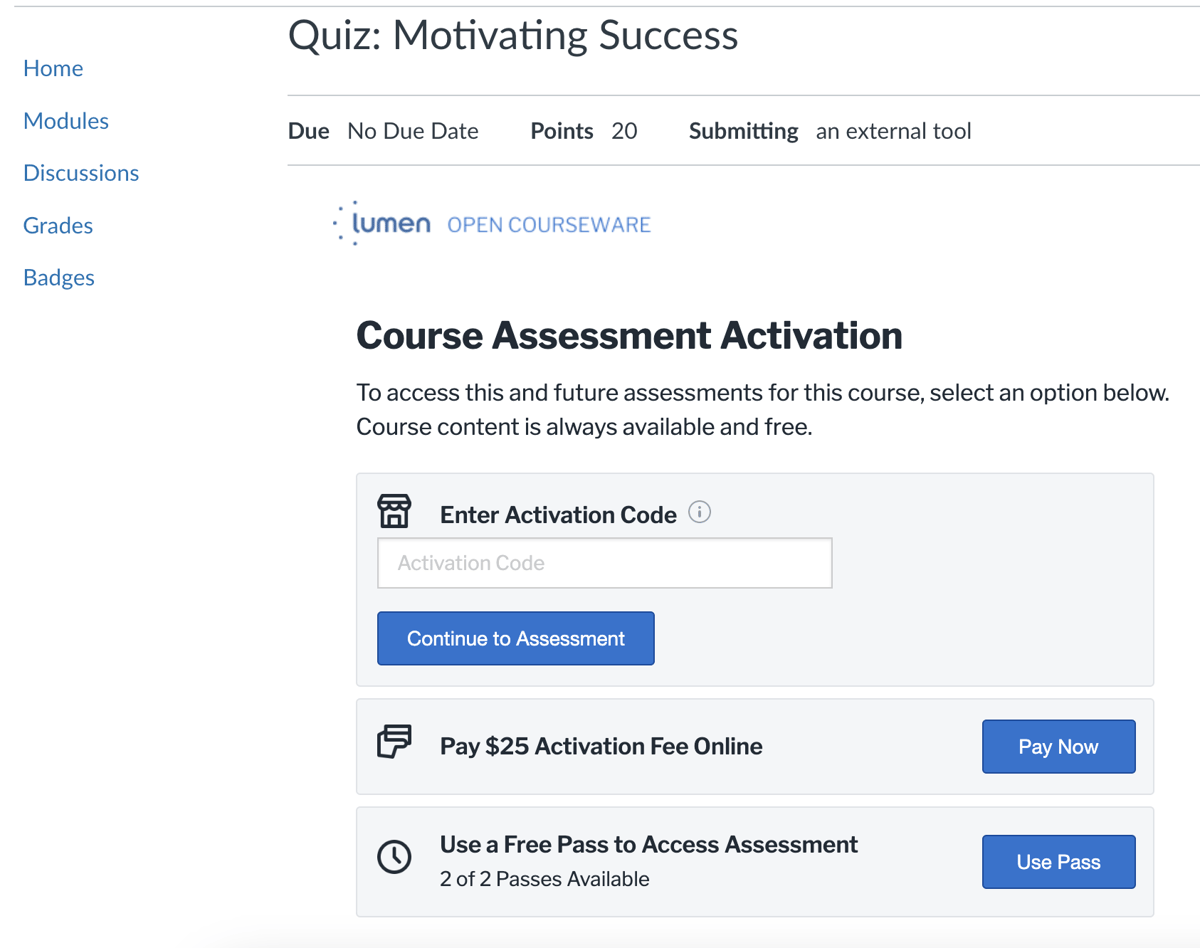Open the Discussions section
The width and height of the screenshot is (1200, 948).
(81, 172)
